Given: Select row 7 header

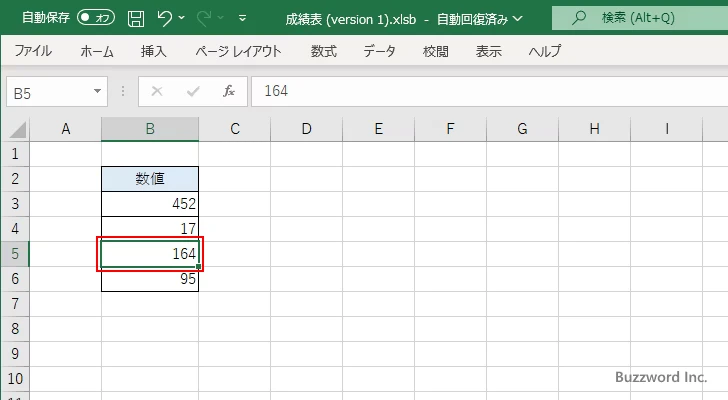Looking at the screenshot, I should (15, 304).
